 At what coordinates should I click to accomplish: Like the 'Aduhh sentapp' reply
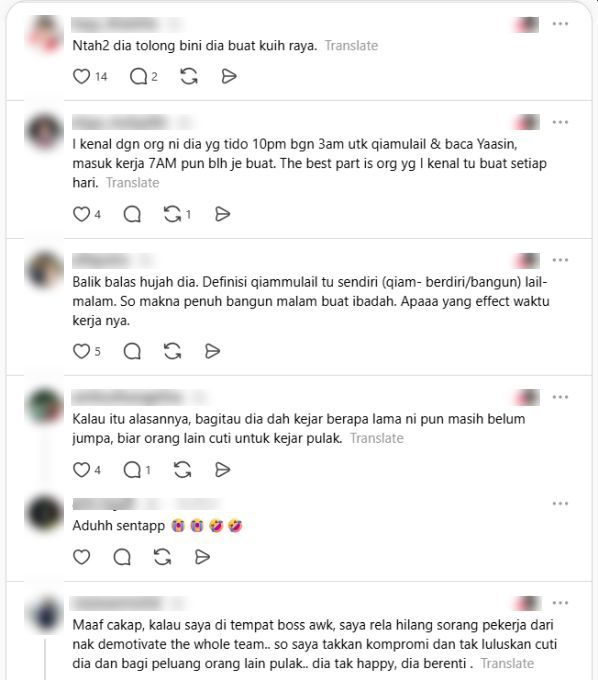pyautogui.click(x=81, y=557)
